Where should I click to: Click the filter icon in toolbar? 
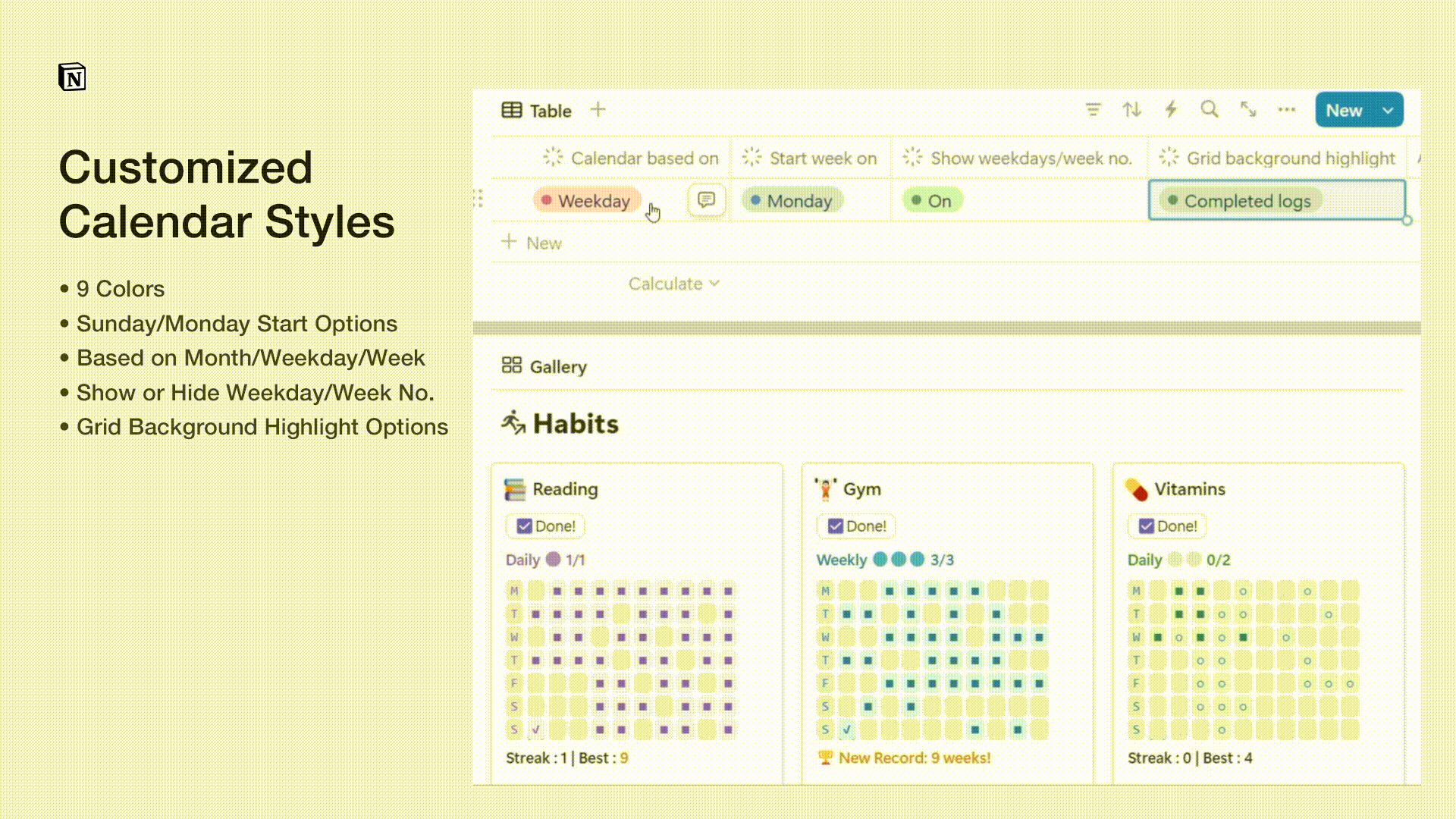(x=1093, y=110)
